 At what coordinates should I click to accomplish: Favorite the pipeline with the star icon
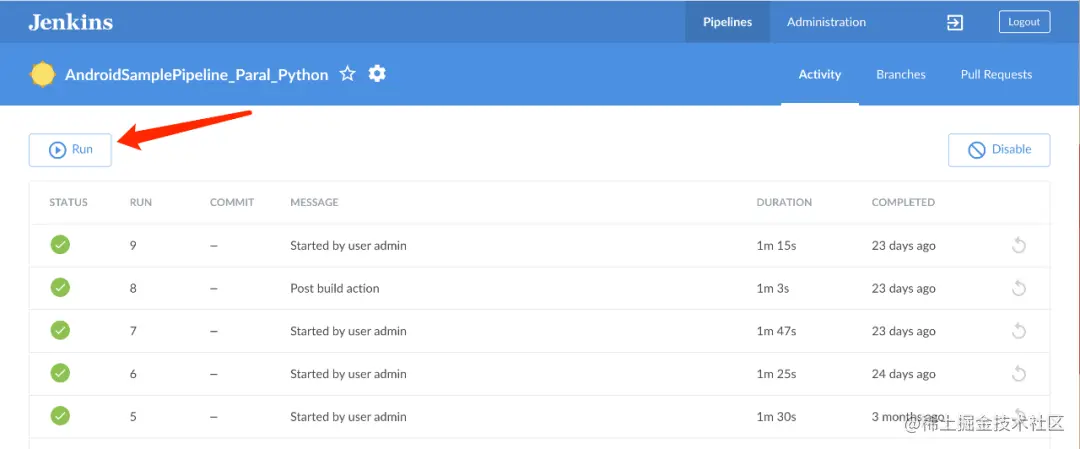[348, 74]
